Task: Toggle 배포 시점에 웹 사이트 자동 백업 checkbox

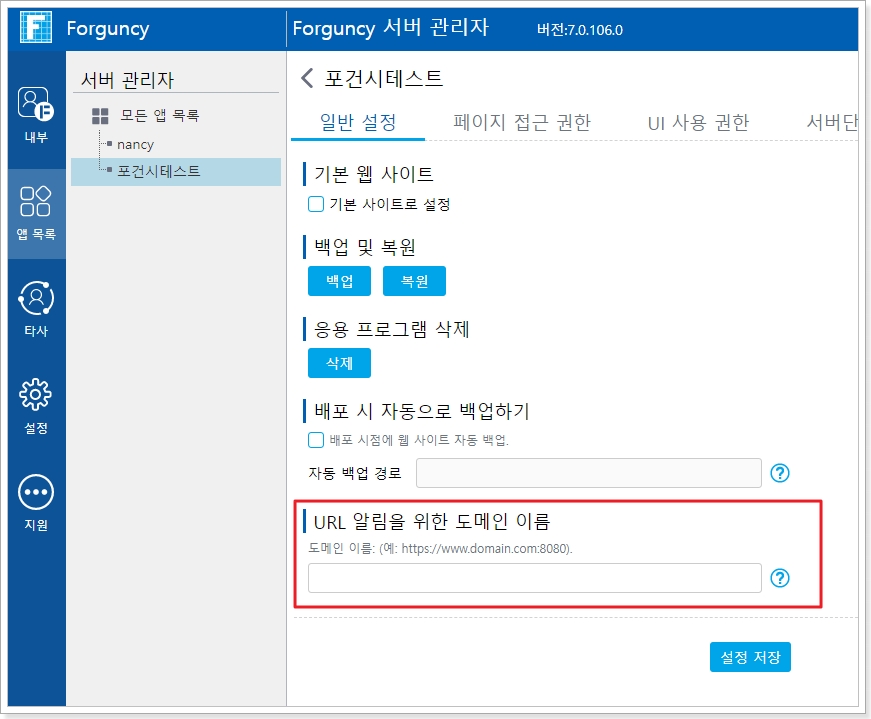Action: [x=316, y=440]
